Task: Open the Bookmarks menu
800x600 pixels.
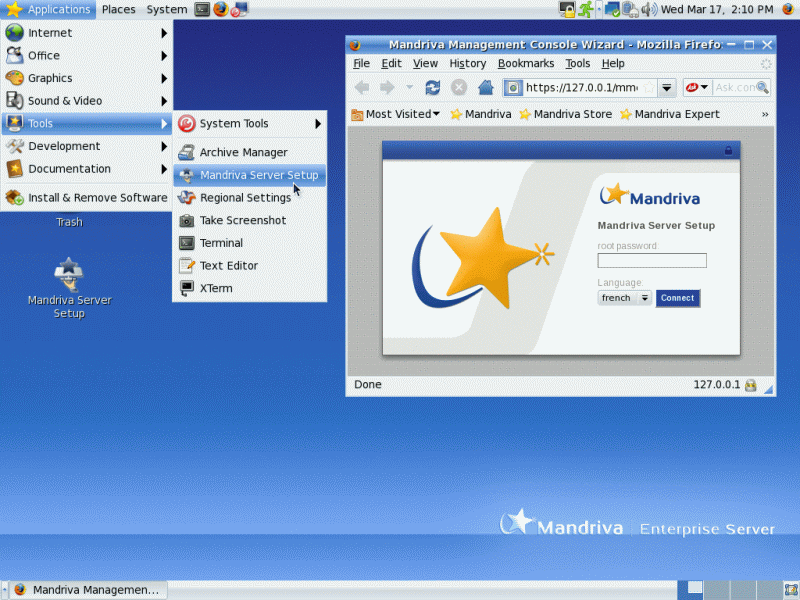Action: [526, 63]
